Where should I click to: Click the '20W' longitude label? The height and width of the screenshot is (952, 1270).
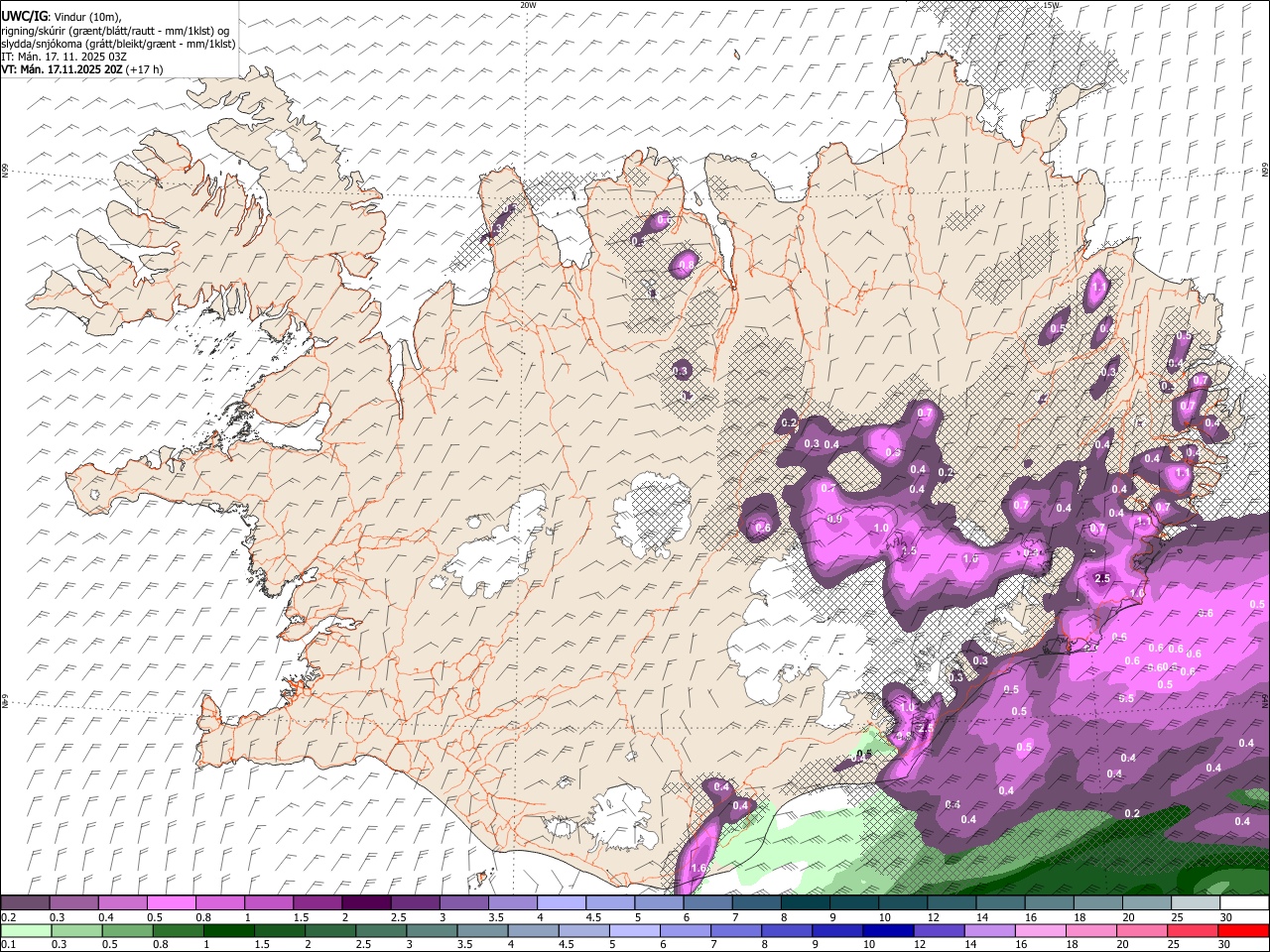pos(528,5)
